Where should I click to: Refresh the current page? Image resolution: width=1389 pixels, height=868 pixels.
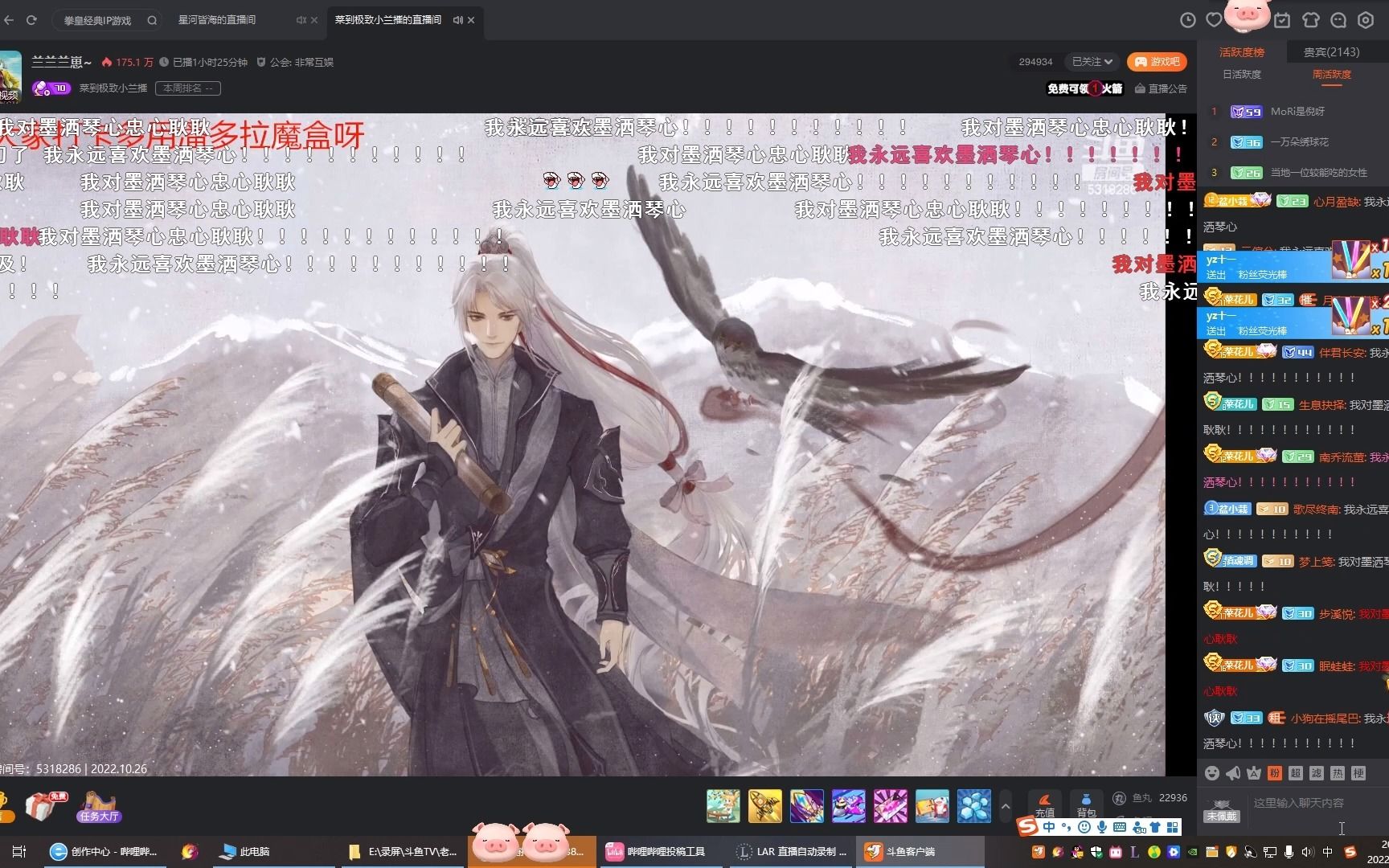32,20
